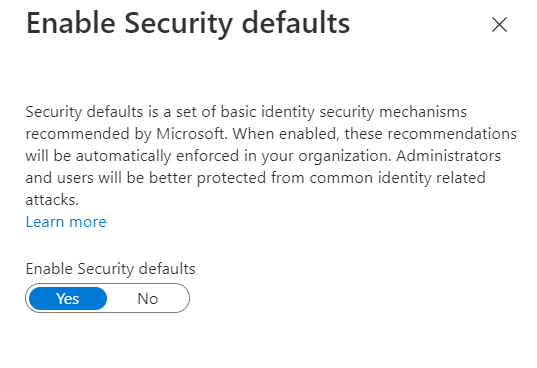Keep security defaults enabled with Yes
Screen dimensions: 537x368
tap(68, 299)
